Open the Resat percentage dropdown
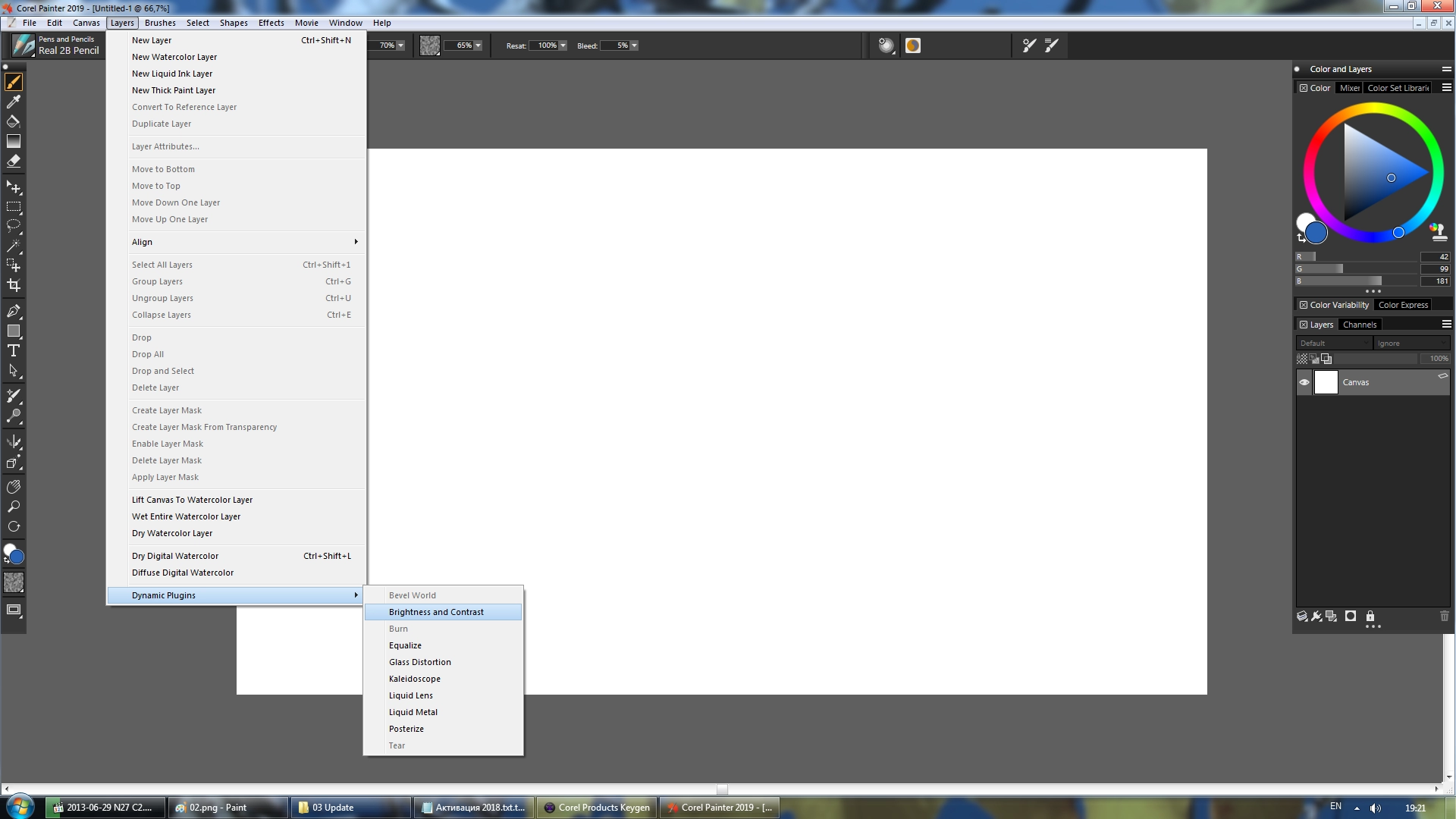This screenshot has height=819, width=1456. [563, 45]
